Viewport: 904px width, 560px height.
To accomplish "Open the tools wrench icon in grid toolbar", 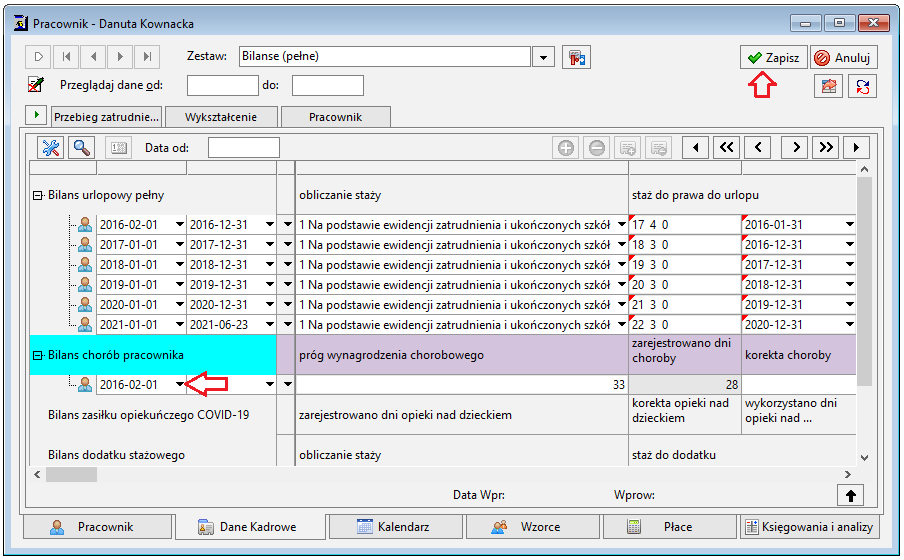I will [x=51, y=148].
